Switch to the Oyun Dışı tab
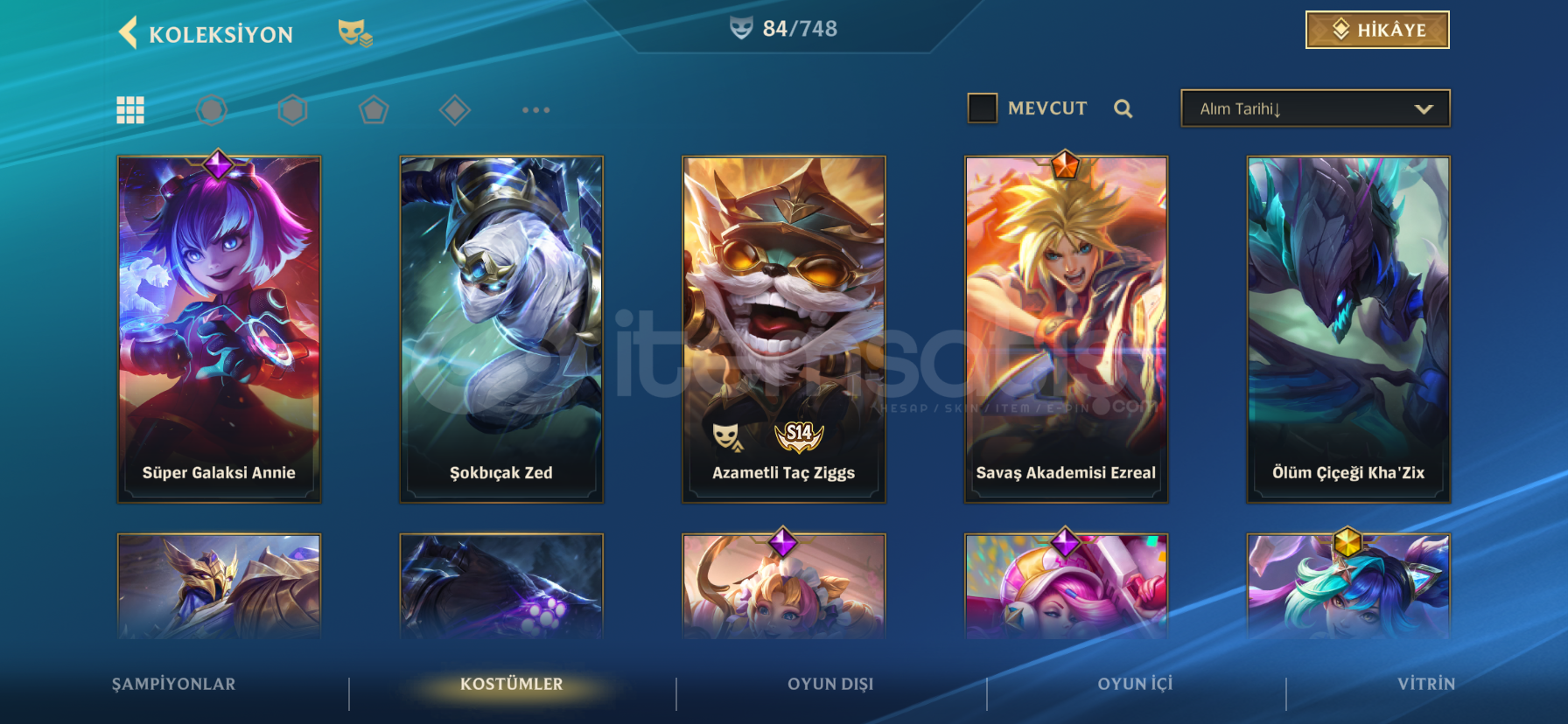The image size is (1568, 724). (830, 684)
